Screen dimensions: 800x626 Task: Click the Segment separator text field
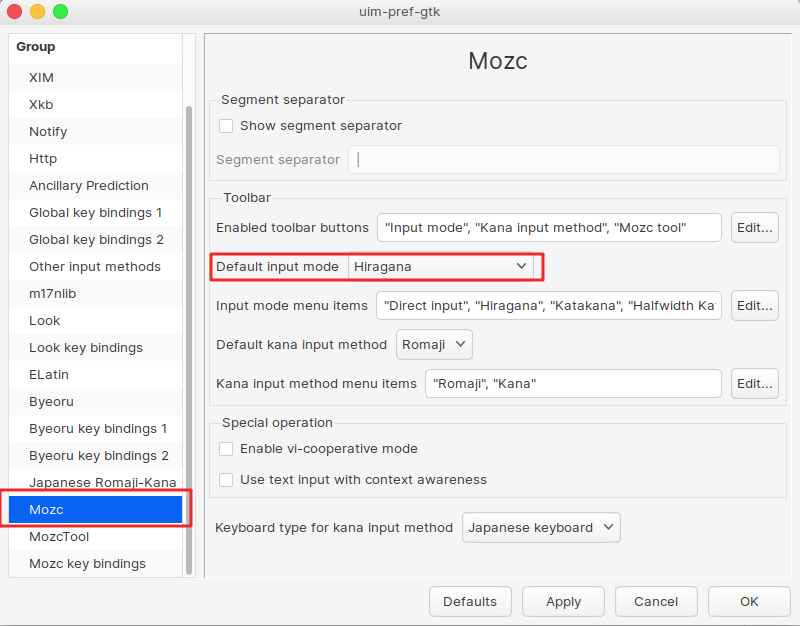564,160
